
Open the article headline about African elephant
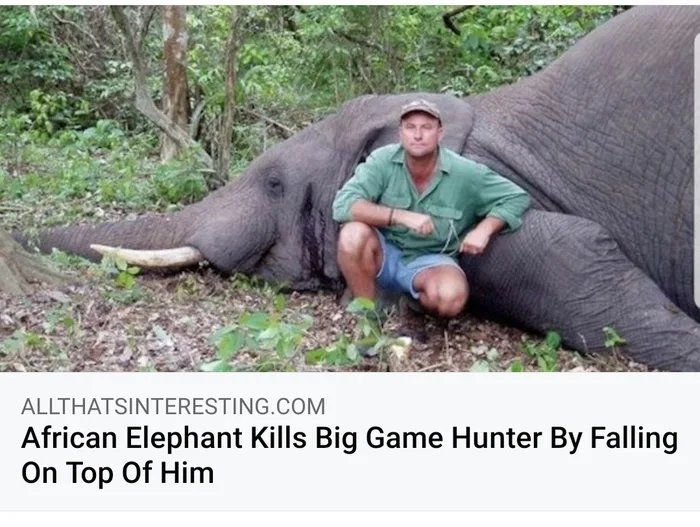click(x=349, y=455)
